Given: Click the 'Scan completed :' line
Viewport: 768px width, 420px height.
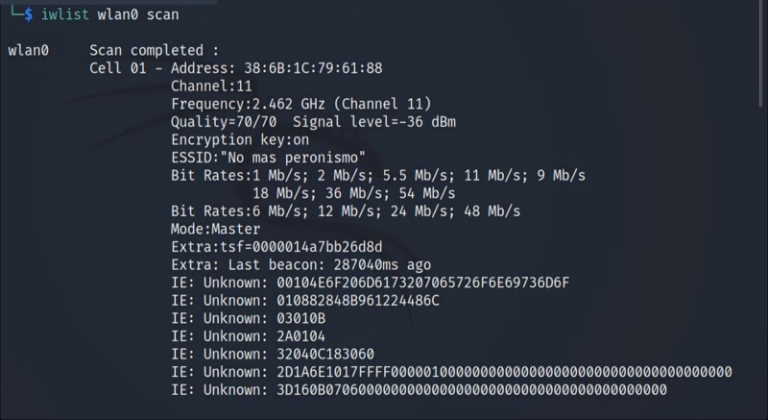Looking at the screenshot, I should (154, 50).
